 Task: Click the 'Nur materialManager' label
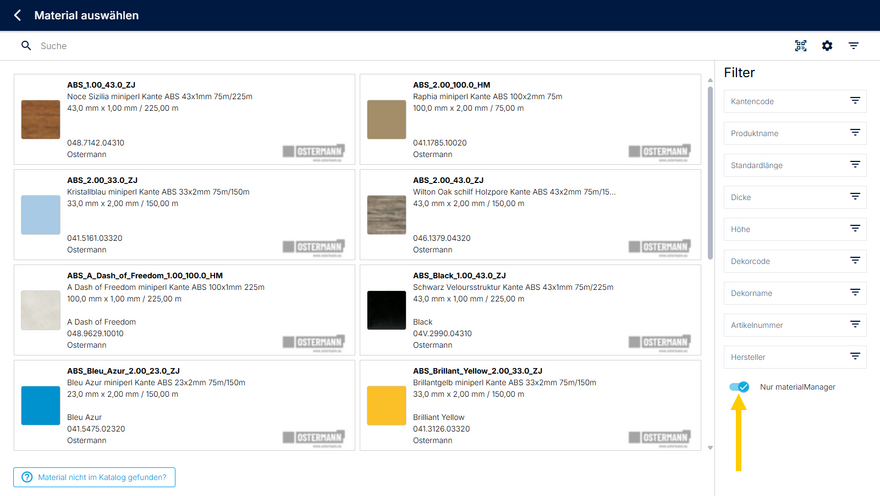pos(798,387)
